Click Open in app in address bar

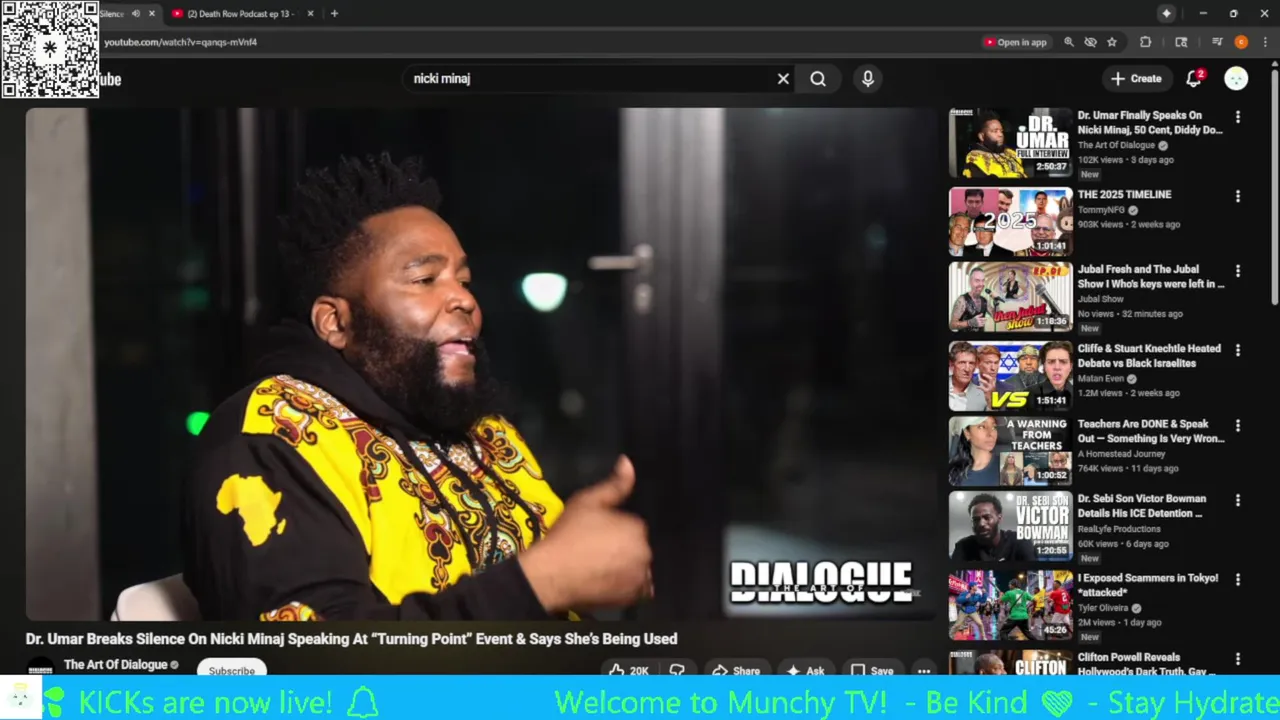(1016, 42)
